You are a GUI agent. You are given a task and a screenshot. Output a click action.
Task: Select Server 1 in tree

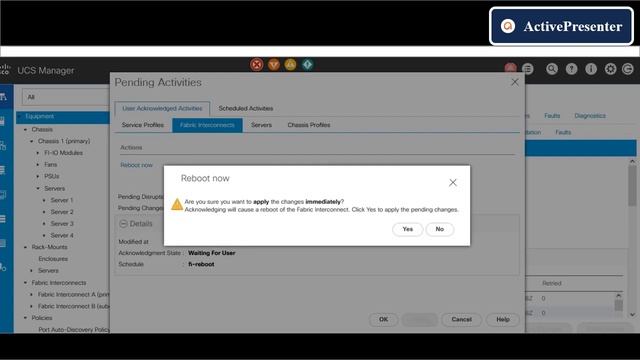pos(62,200)
